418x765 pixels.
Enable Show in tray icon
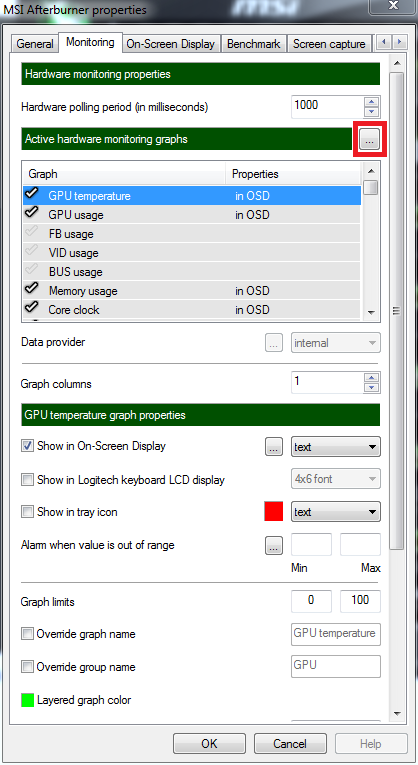tap(27, 512)
